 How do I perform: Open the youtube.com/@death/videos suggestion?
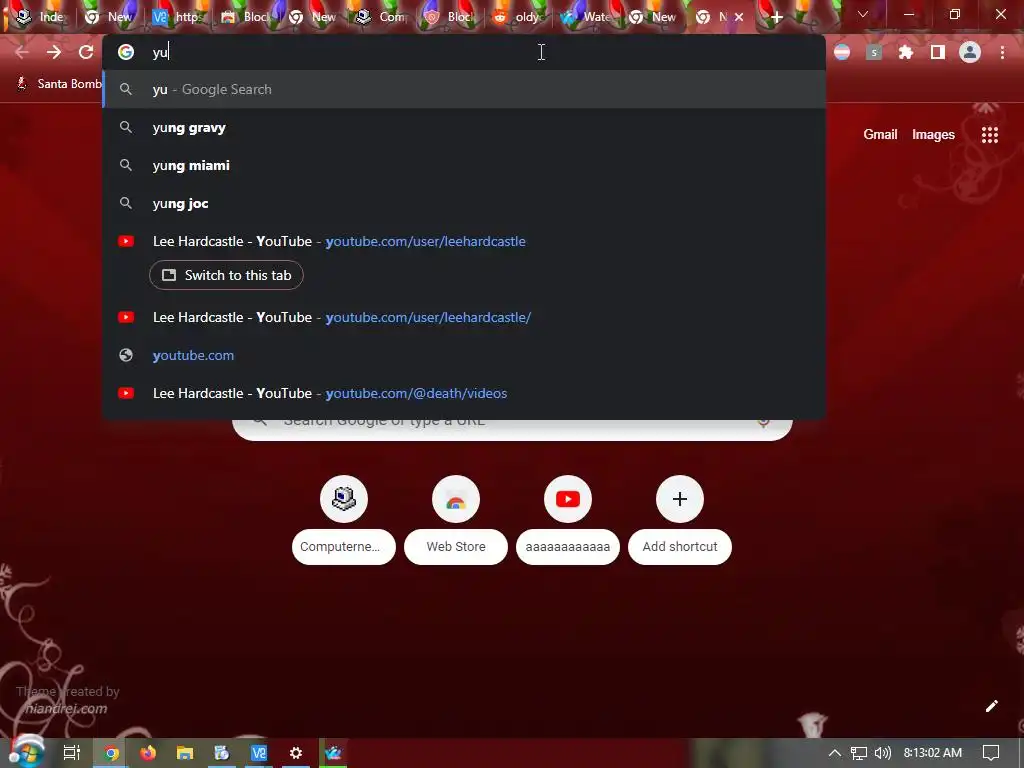coord(464,393)
